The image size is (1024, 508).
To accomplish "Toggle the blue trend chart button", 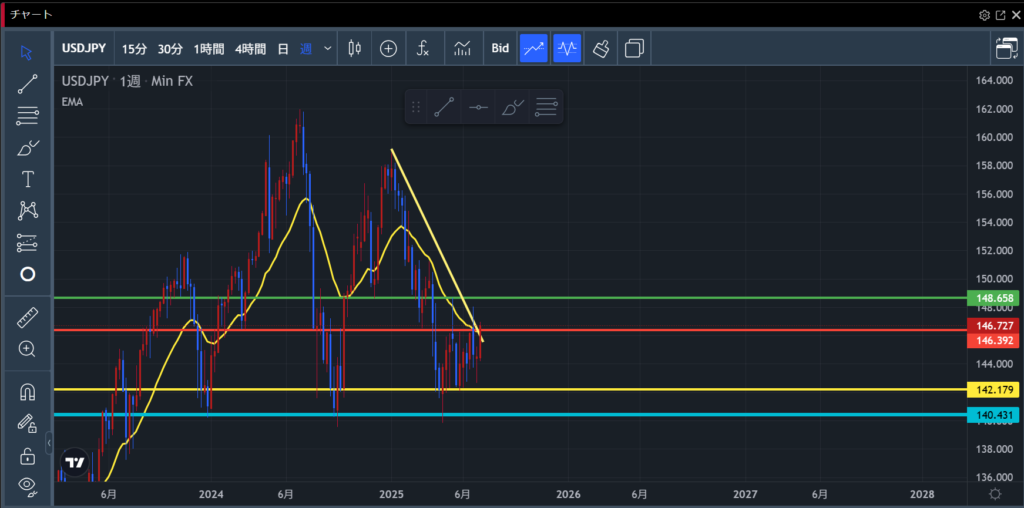I will [x=534, y=48].
